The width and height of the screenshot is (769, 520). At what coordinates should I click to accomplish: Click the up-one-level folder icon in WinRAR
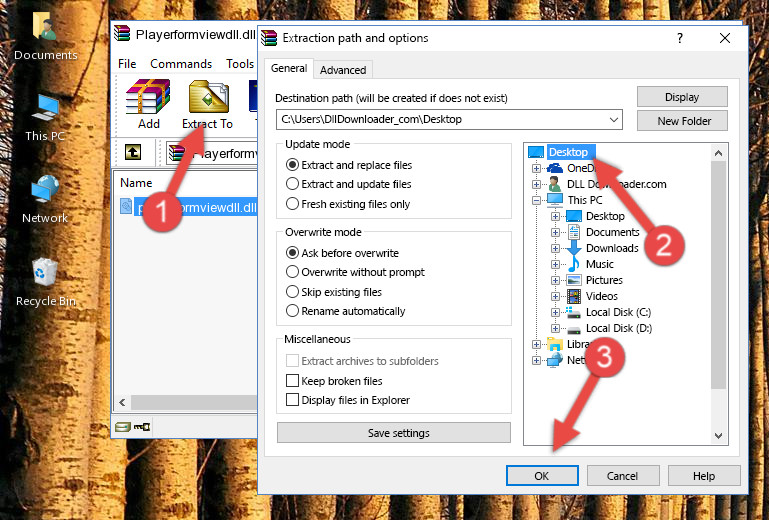tap(133, 153)
